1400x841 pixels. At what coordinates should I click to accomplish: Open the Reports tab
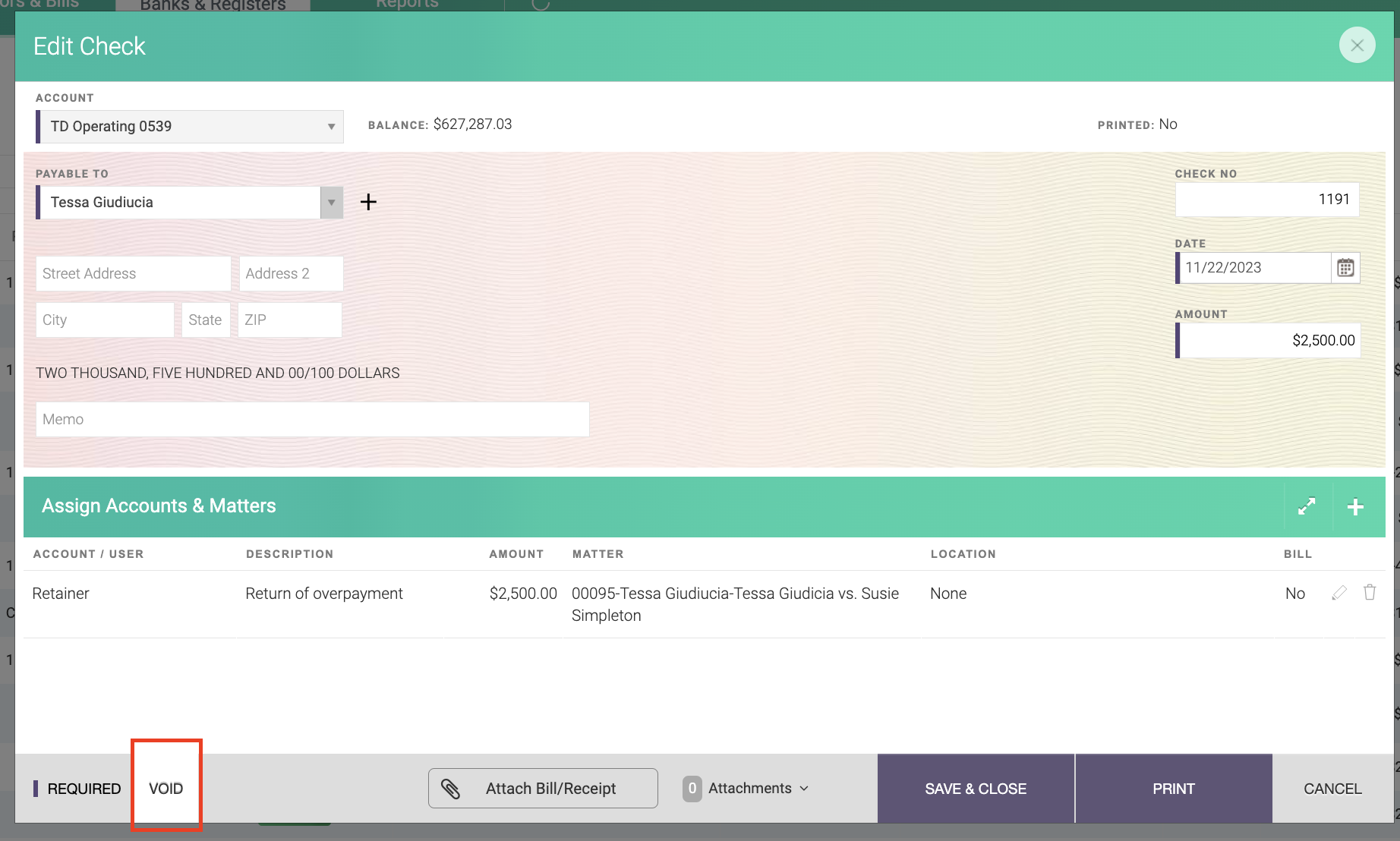(x=407, y=5)
